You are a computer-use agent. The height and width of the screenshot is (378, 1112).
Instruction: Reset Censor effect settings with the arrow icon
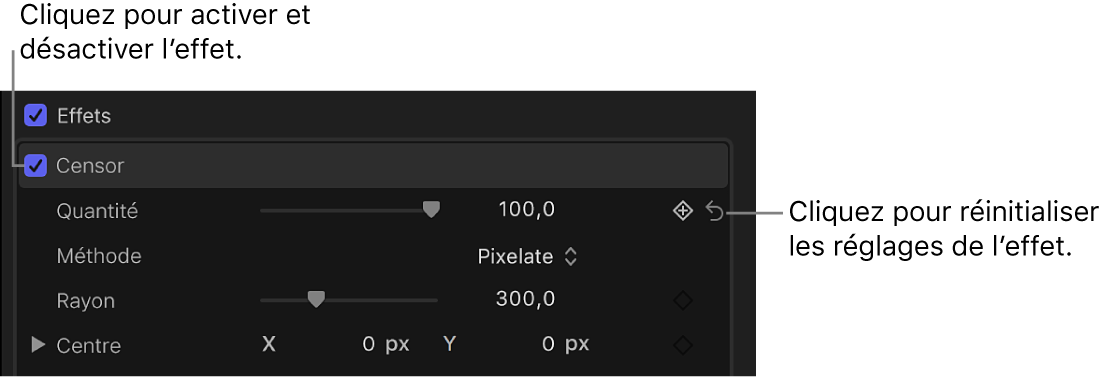coord(715,211)
